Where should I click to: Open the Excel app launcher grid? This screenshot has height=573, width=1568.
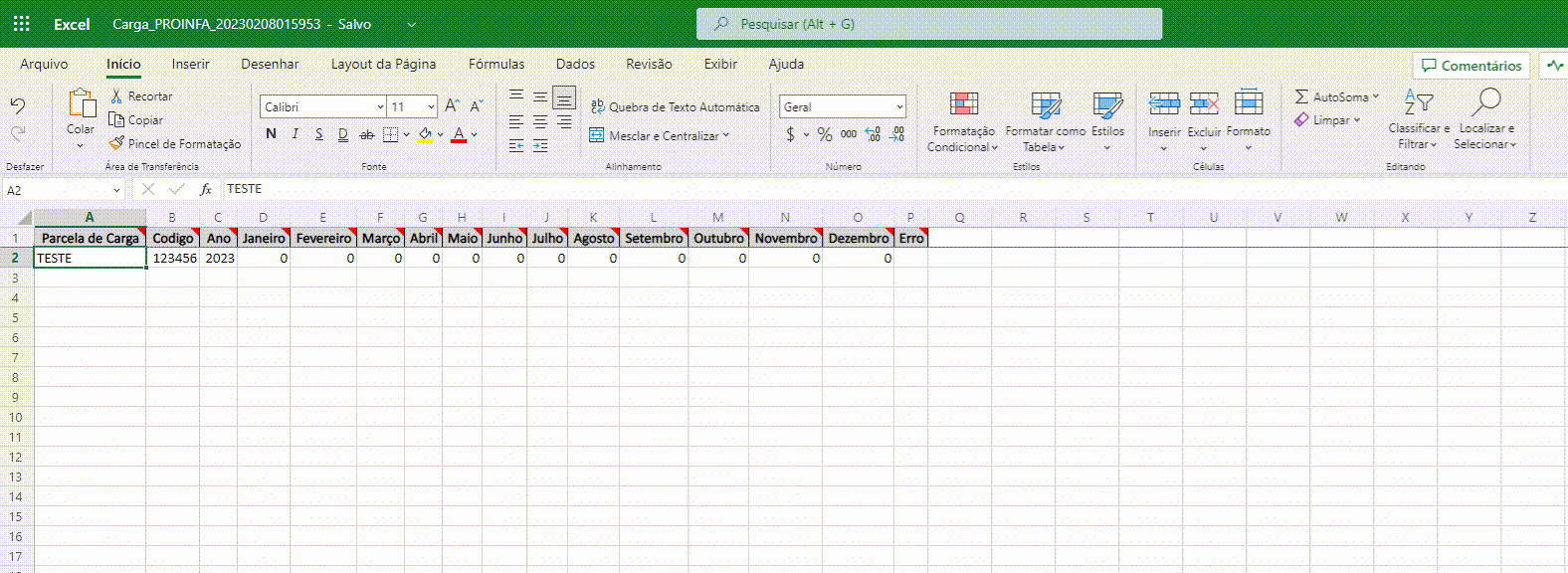click(21, 24)
